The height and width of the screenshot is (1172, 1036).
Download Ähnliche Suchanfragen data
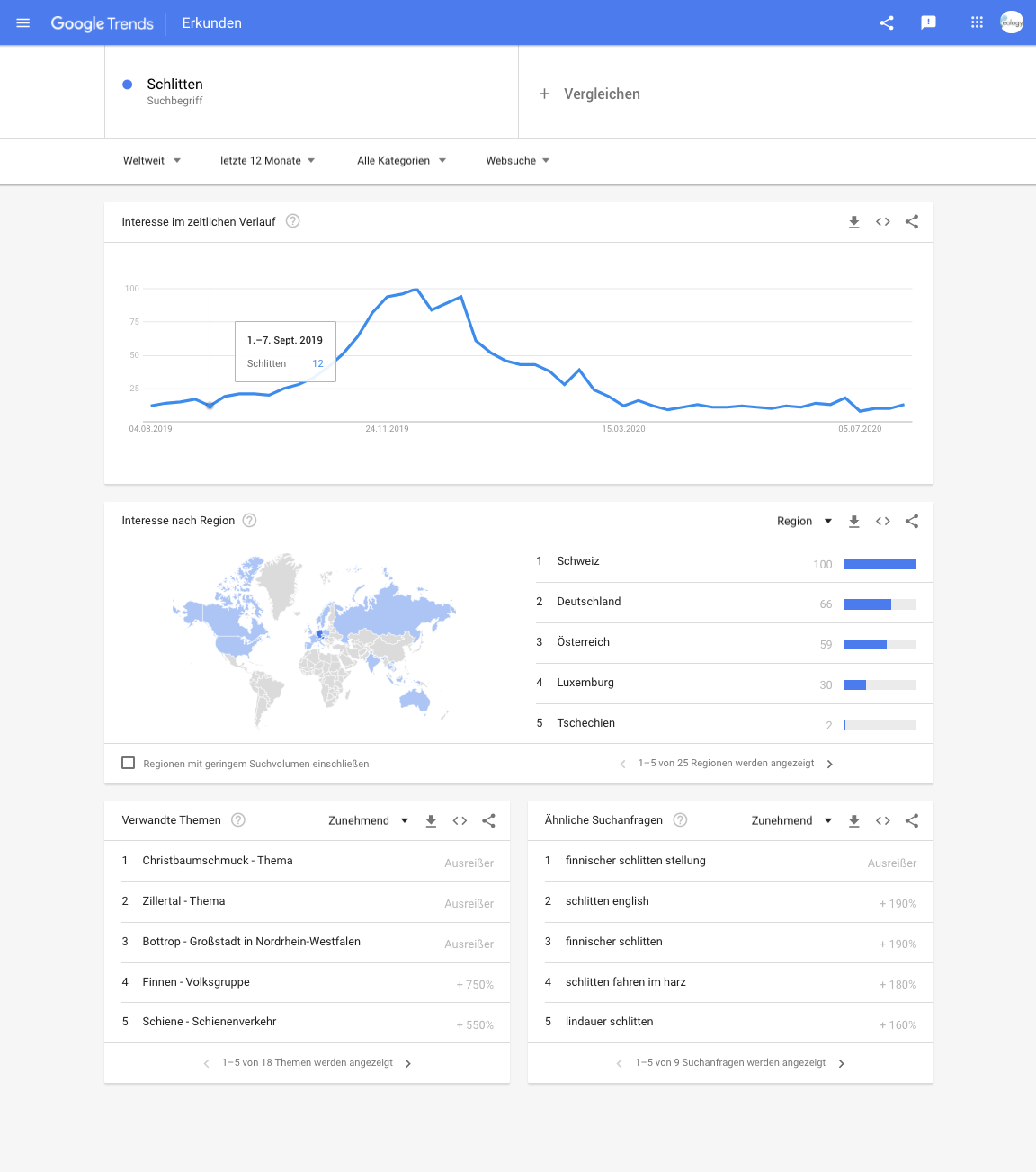pos(854,821)
